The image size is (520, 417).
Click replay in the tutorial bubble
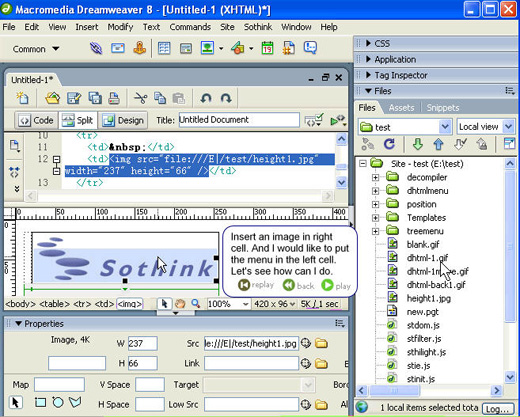point(256,285)
